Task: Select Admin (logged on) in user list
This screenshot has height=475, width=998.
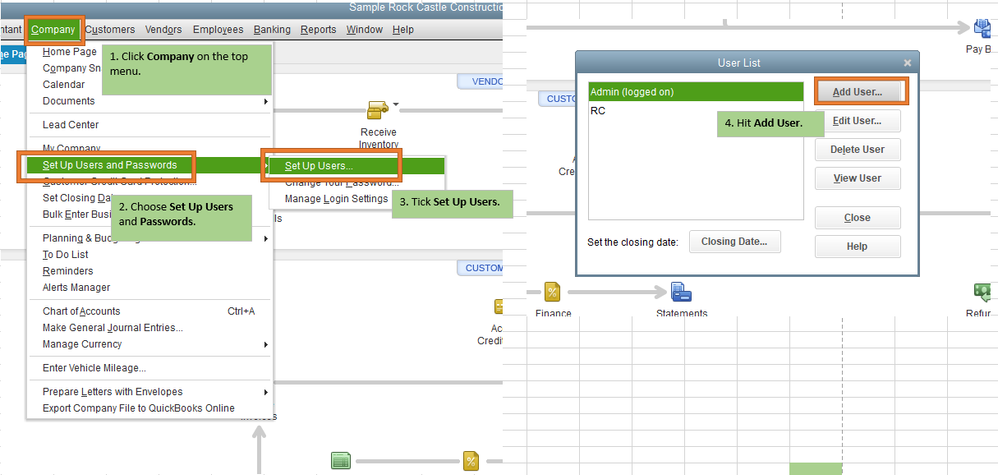Action: click(x=696, y=92)
